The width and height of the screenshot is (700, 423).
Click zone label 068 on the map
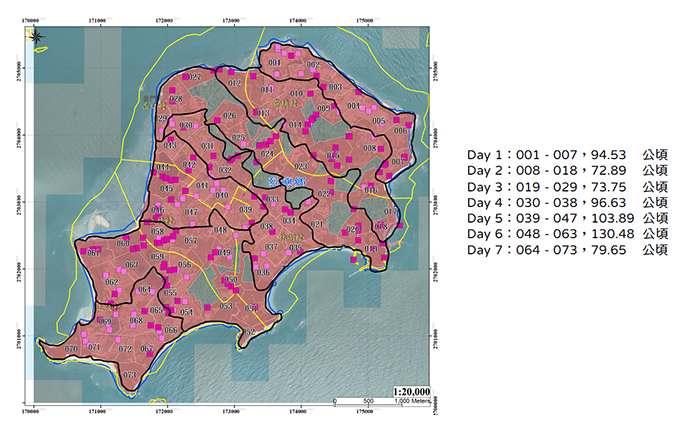pyautogui.click(x=136, y=320)
